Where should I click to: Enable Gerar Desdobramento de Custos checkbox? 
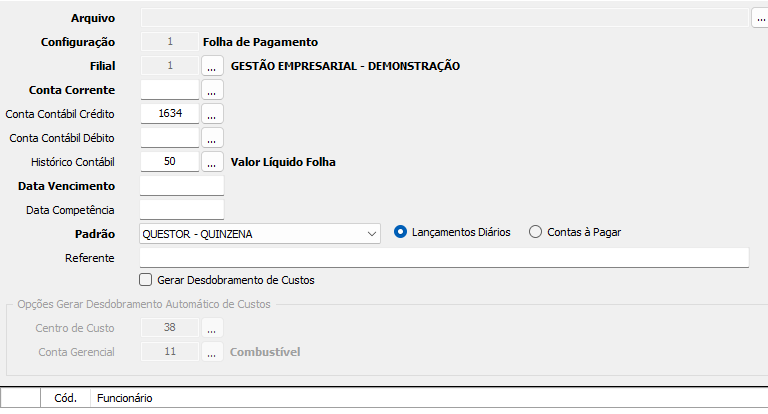(146, 280)
